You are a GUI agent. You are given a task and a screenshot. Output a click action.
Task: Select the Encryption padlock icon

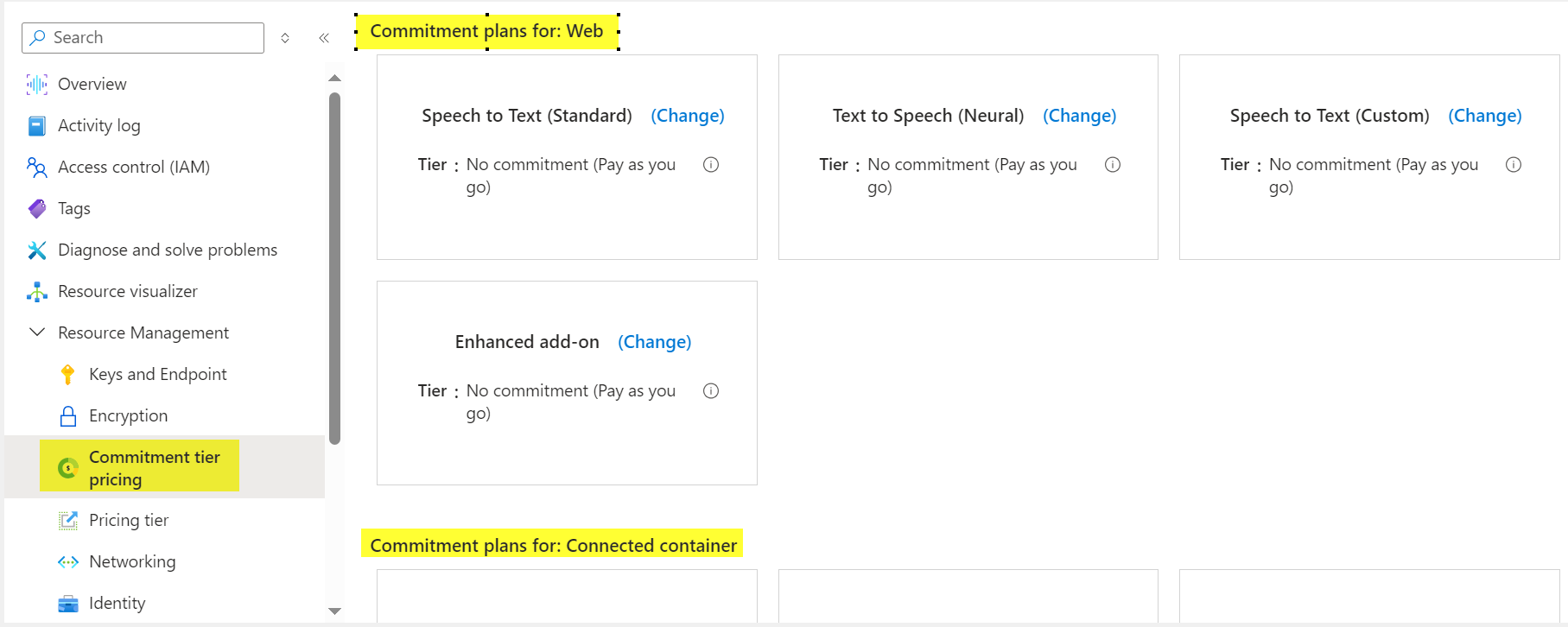[67, 415]
